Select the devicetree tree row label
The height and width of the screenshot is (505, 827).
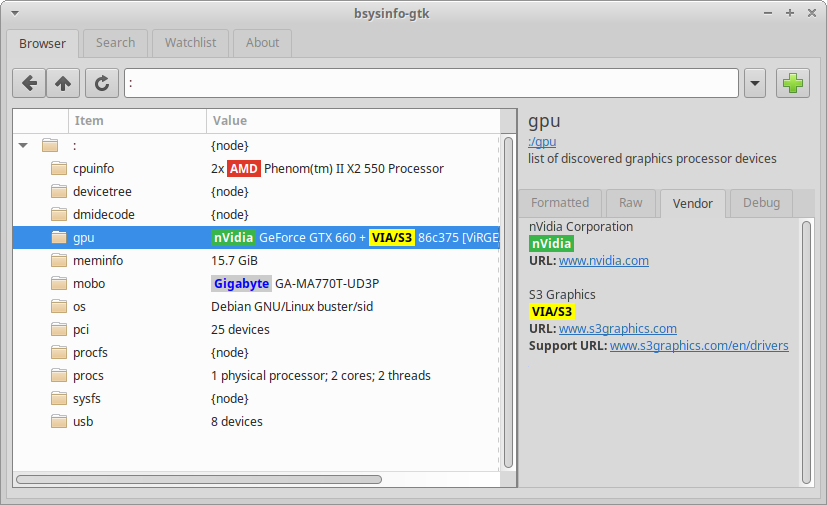pyautogui.click(x=102, y=192)
